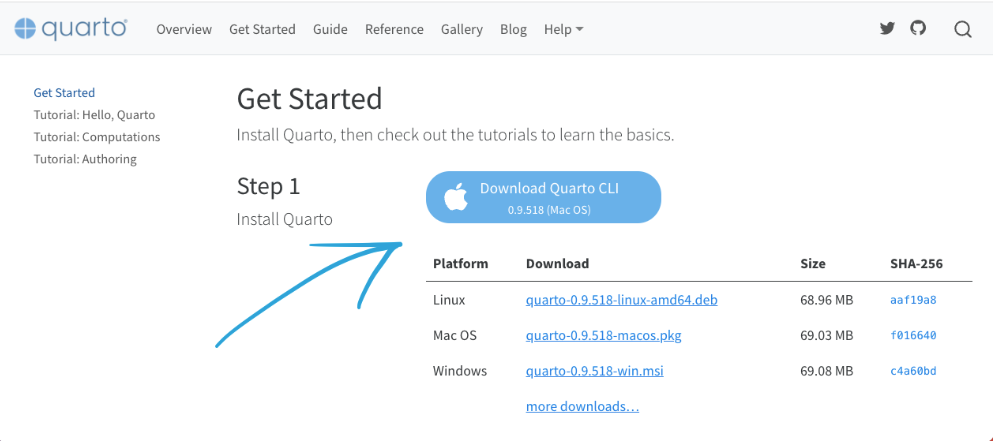Viewport: 995px width, 444px height.
Task: Open Tutorial: Authoring in sidebar
Action: [85, 159]
